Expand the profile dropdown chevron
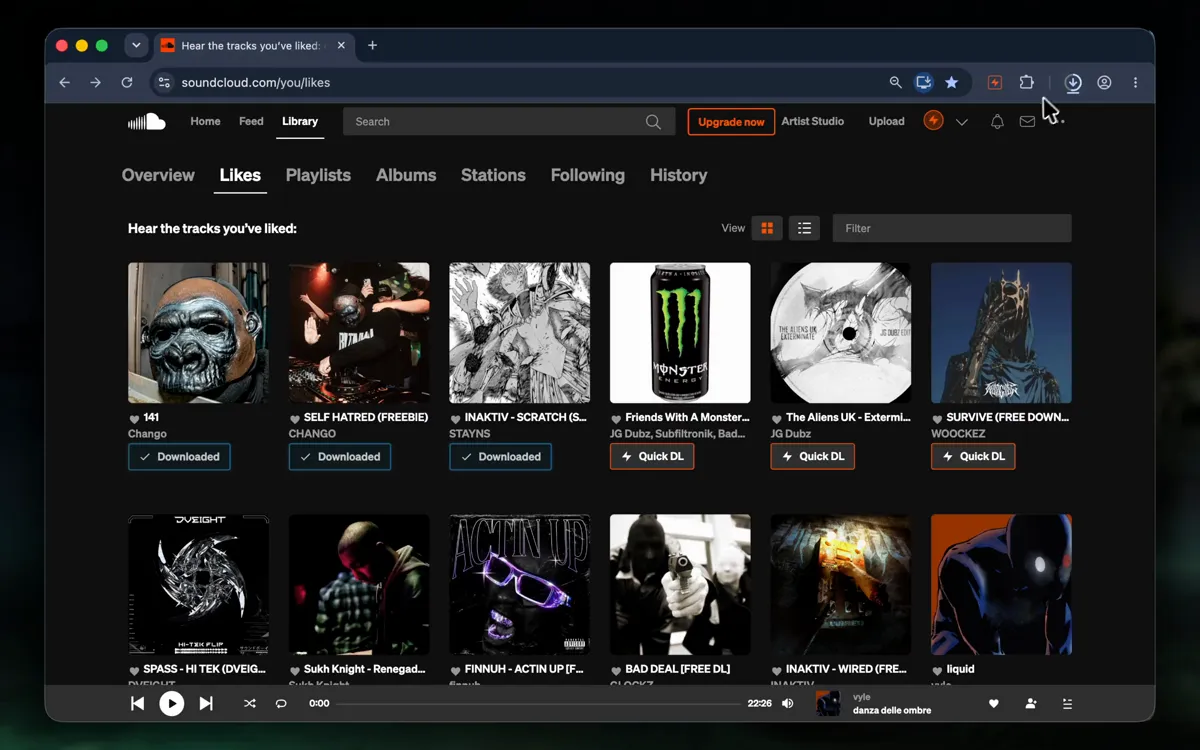The image size is (1200, 750). tap(962, 122)
